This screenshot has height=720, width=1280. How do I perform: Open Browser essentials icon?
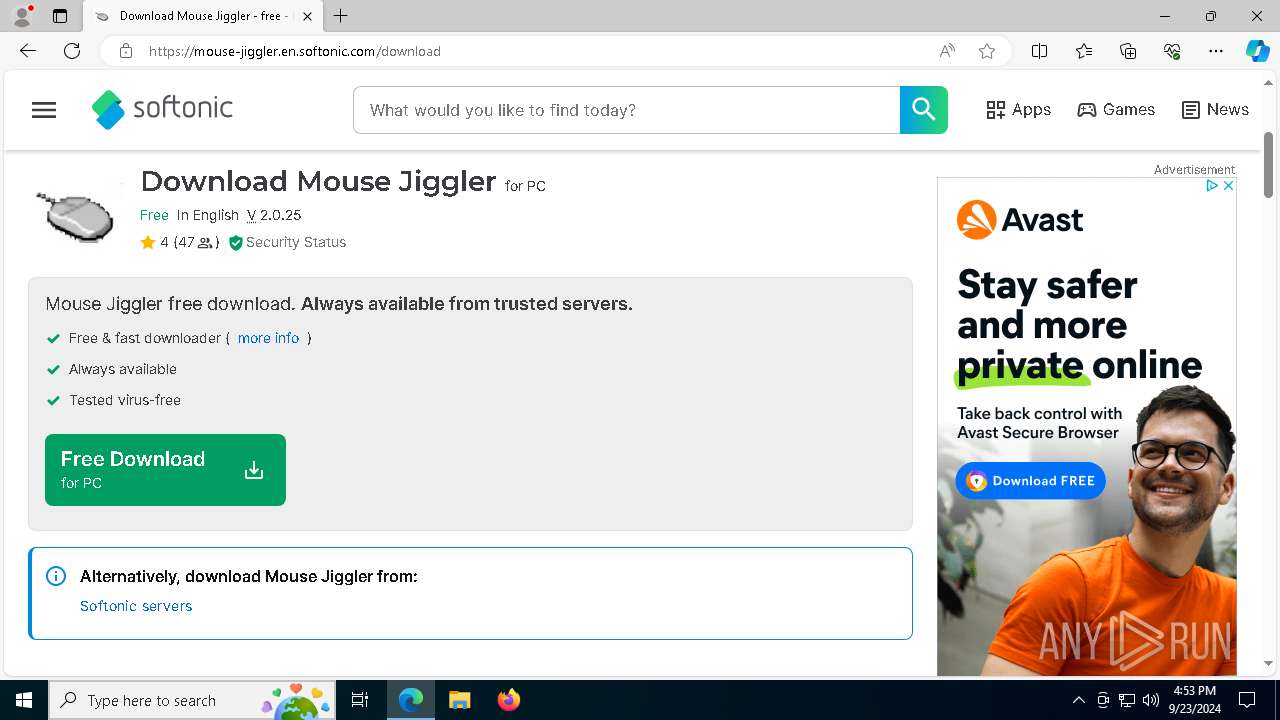click(1172, 51)
